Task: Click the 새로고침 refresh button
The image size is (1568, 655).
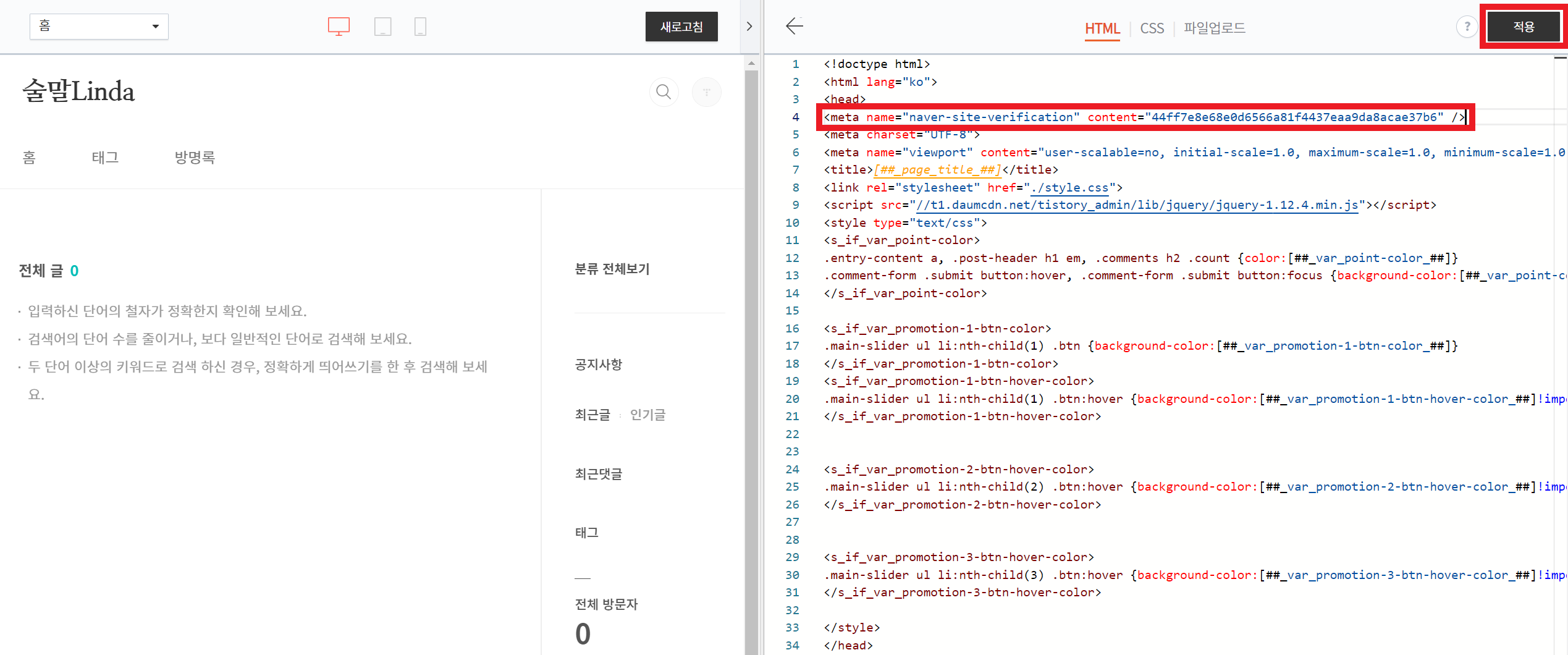Action: point(681,27)
